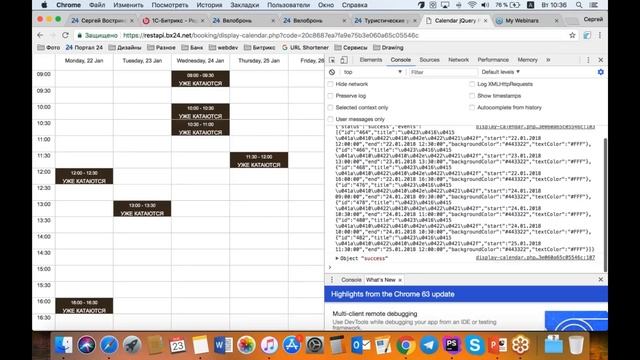Open the drawer three-dot menu beside Console
This screenshot has width=640, height=360.
pos(332,280)
